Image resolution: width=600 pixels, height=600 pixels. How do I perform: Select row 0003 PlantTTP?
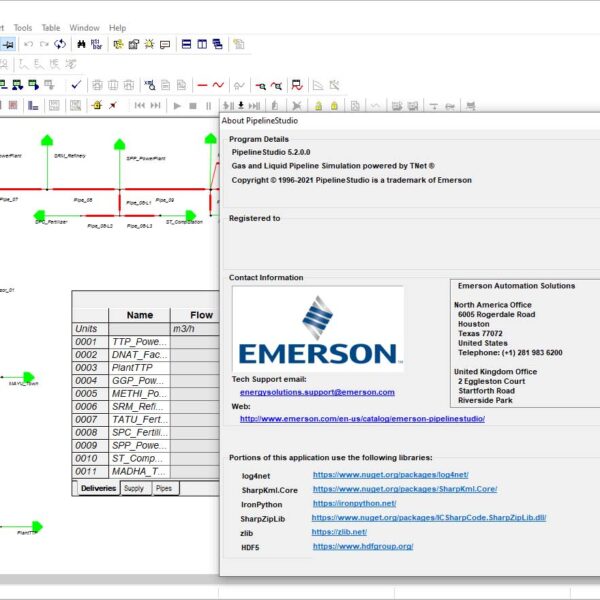point(145,368)
